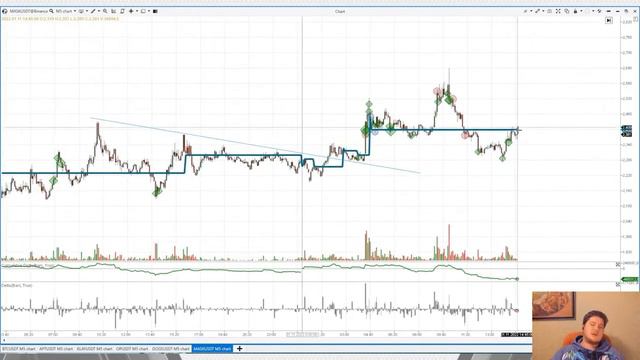
Task: Click the zoom magnifier tool
Action: (105, 11)
